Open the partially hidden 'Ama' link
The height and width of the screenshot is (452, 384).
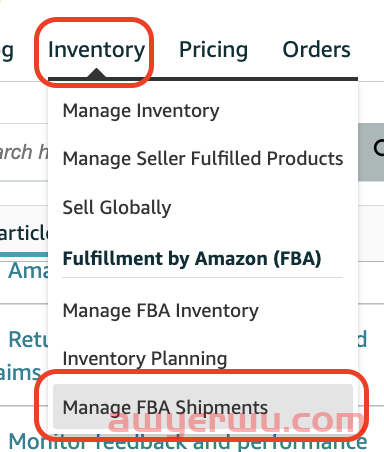[x=28, y=271]
